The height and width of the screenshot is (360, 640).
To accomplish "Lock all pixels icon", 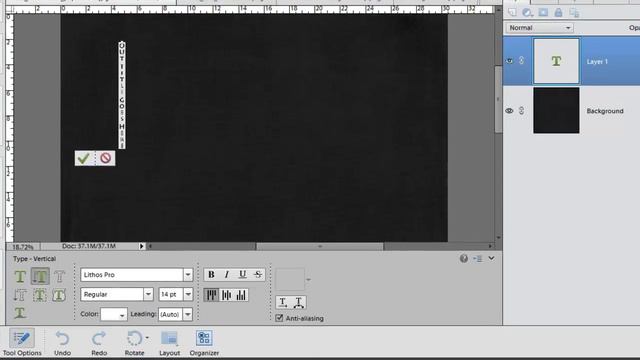I will (558, 13).
